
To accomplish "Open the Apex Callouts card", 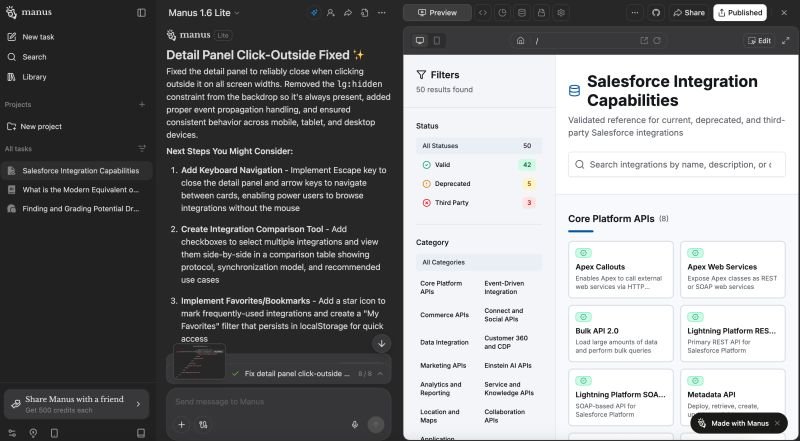I will tap(620, 270).
